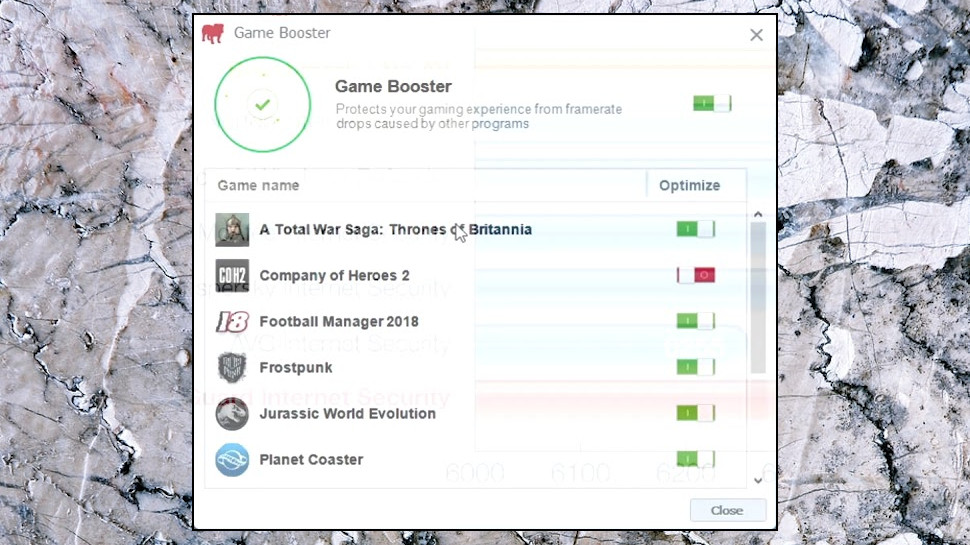Close the Game Booster window with X

(x=756, y=35)
